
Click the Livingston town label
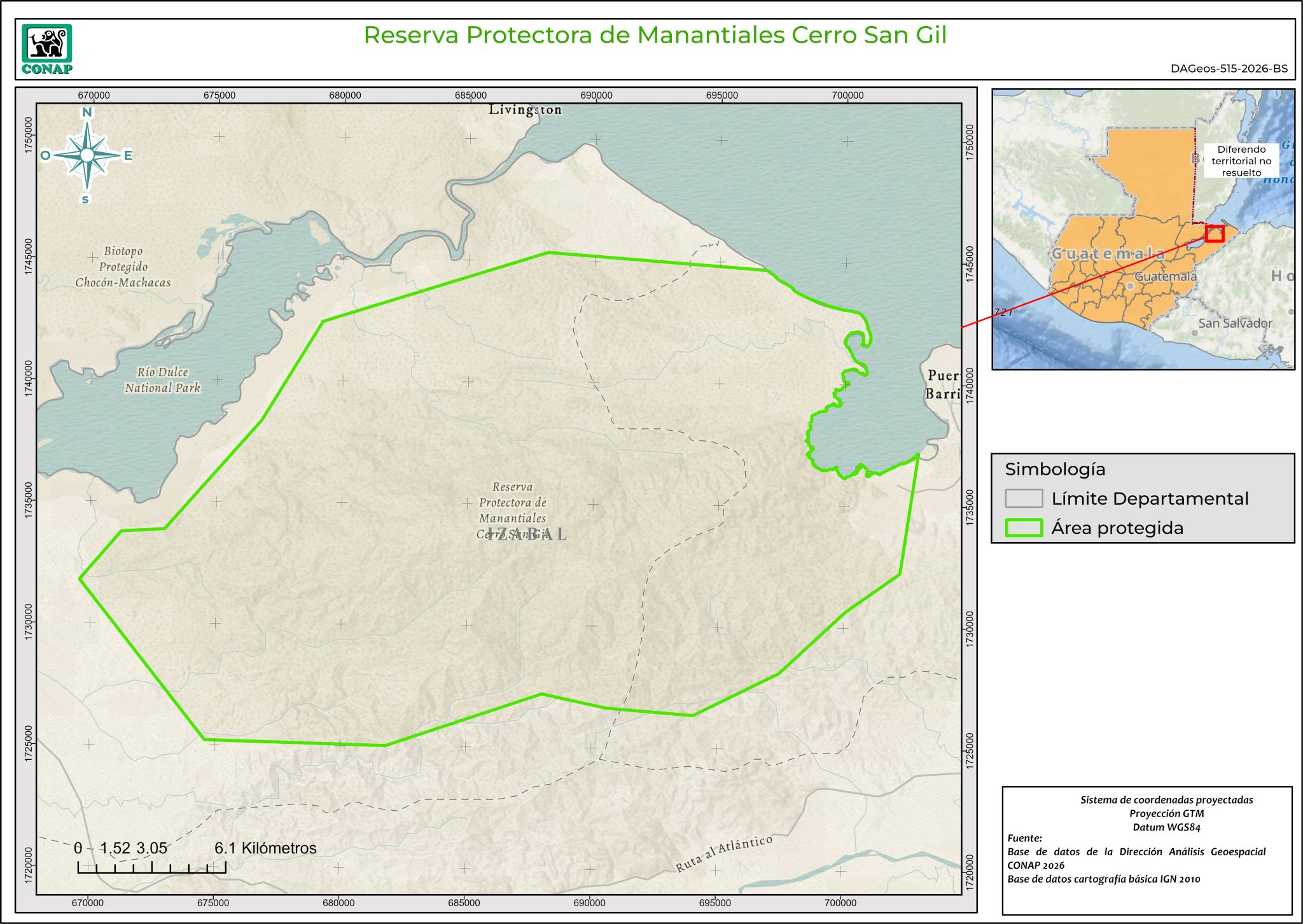[x=525, y=109]
